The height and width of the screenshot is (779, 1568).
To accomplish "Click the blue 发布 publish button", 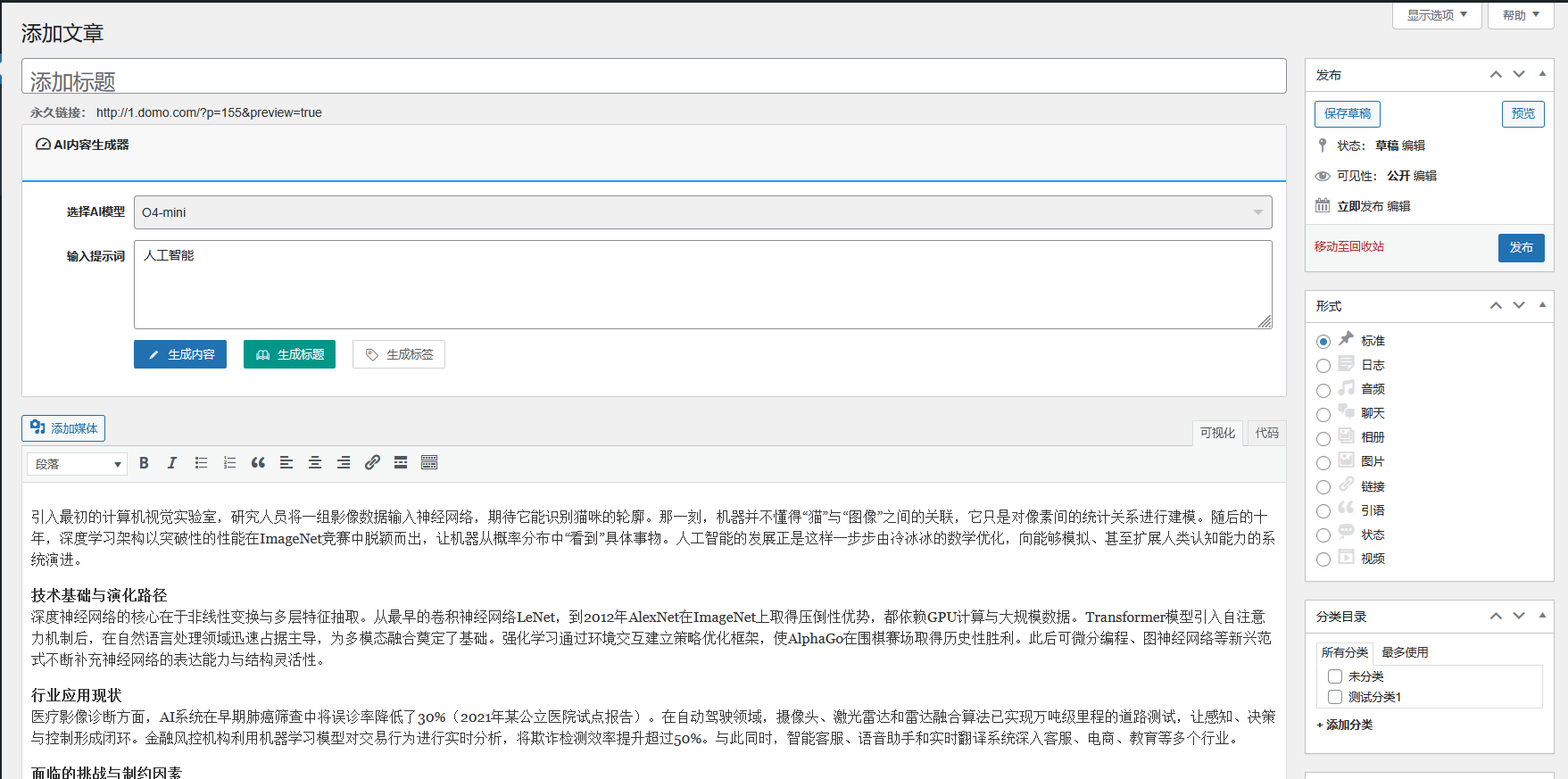I will (1522, 247).
